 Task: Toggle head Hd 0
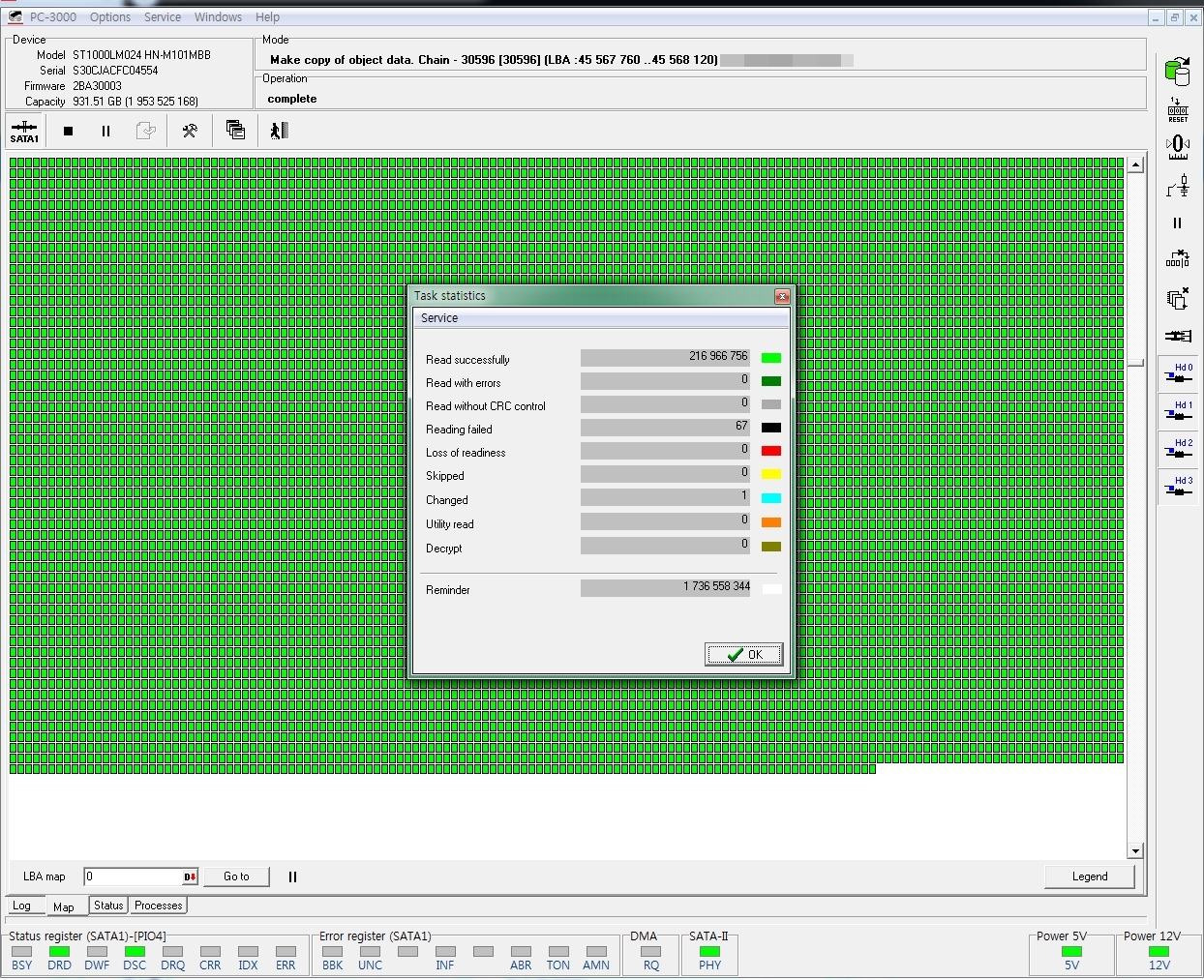pos(1178,373)
